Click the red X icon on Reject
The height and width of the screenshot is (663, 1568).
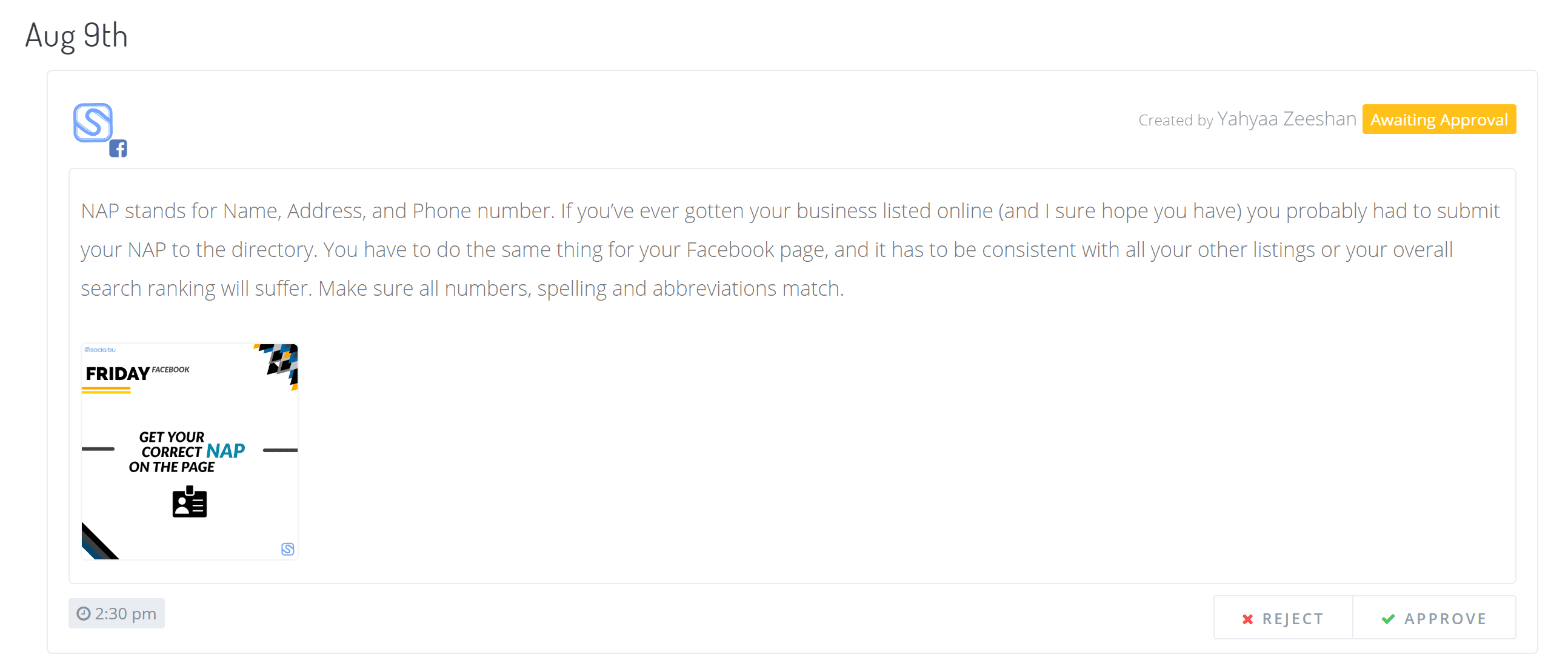click(x=1248, y=619)
